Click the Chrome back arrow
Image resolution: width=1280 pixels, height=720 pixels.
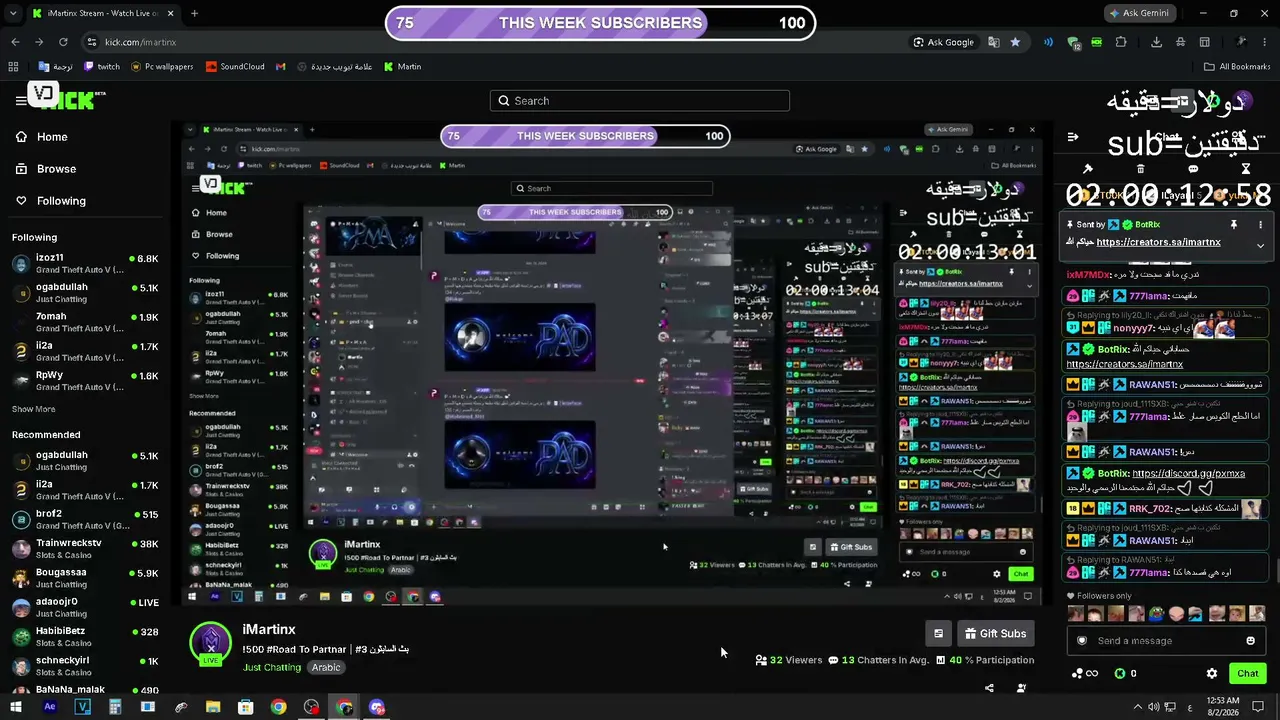click(15, 42)
